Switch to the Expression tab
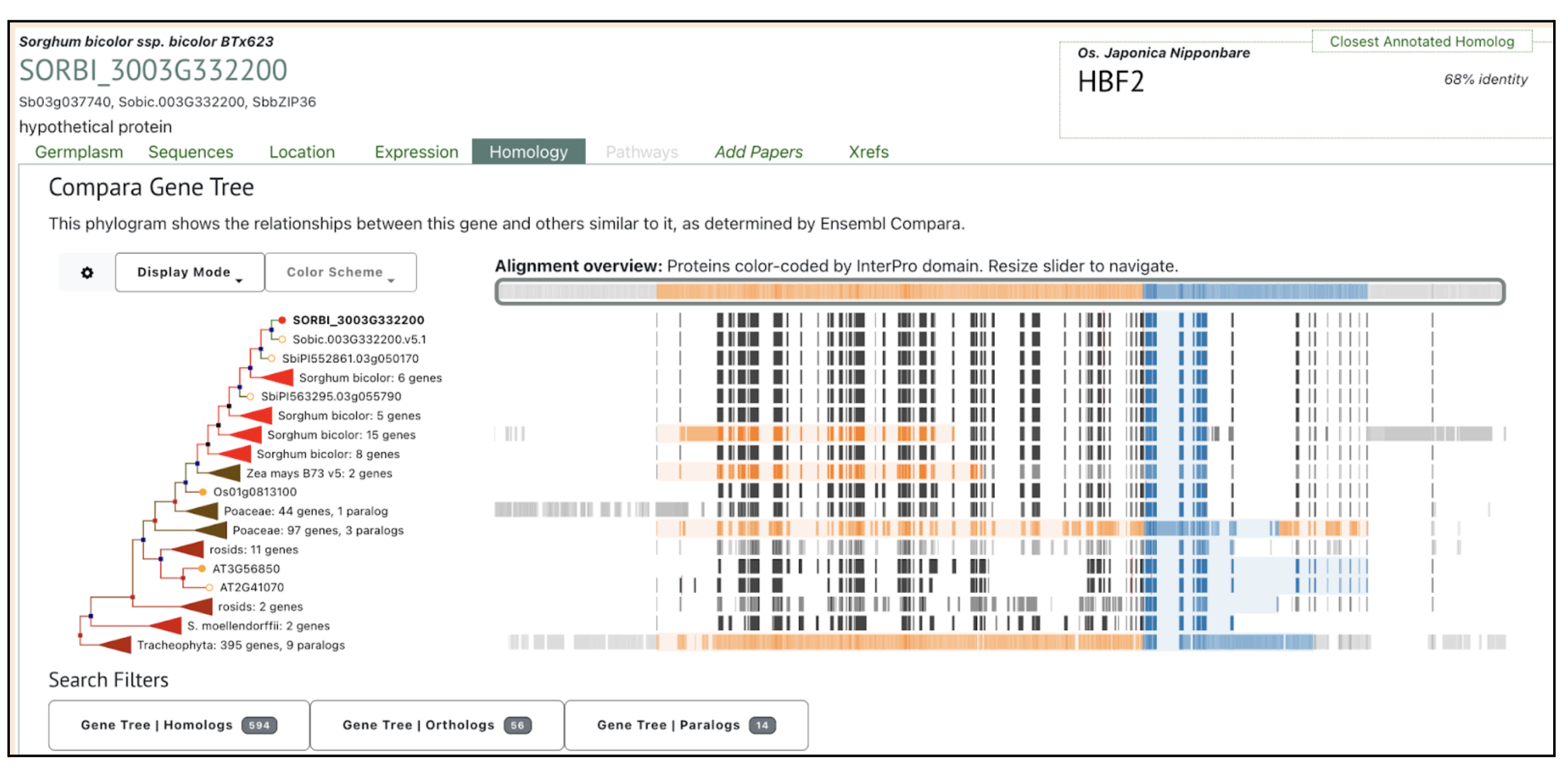Screen dimensions: 1568x773 click(x=416, y=152)
